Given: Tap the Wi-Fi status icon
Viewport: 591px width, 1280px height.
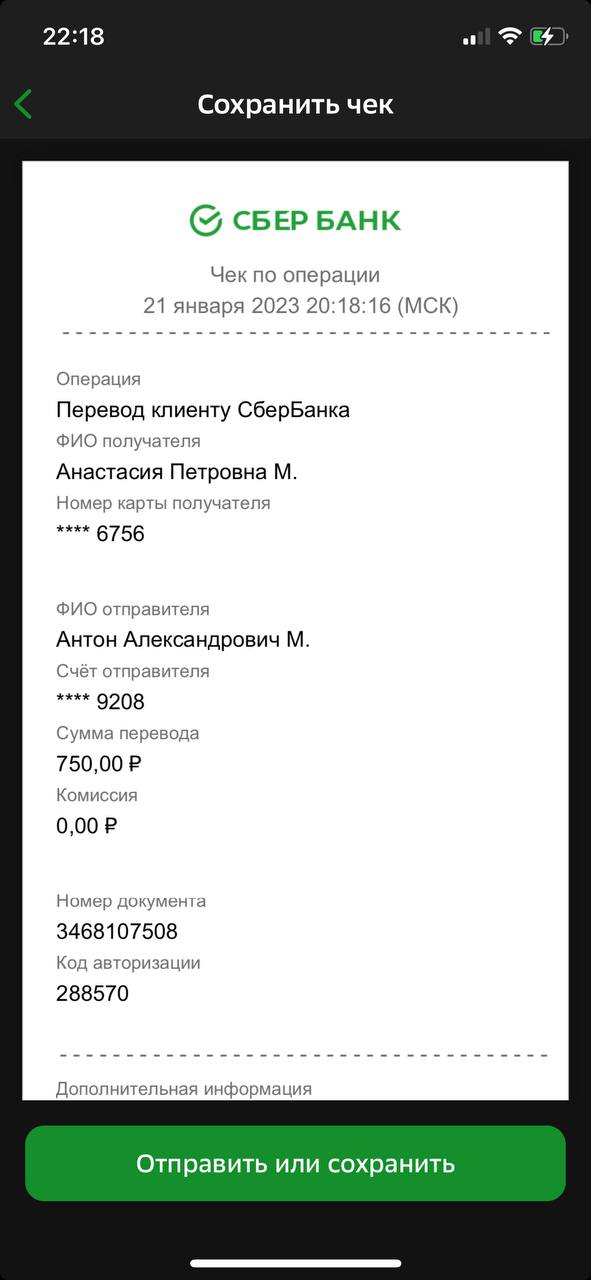Looking at the screenshot, I should coord(510,37).
